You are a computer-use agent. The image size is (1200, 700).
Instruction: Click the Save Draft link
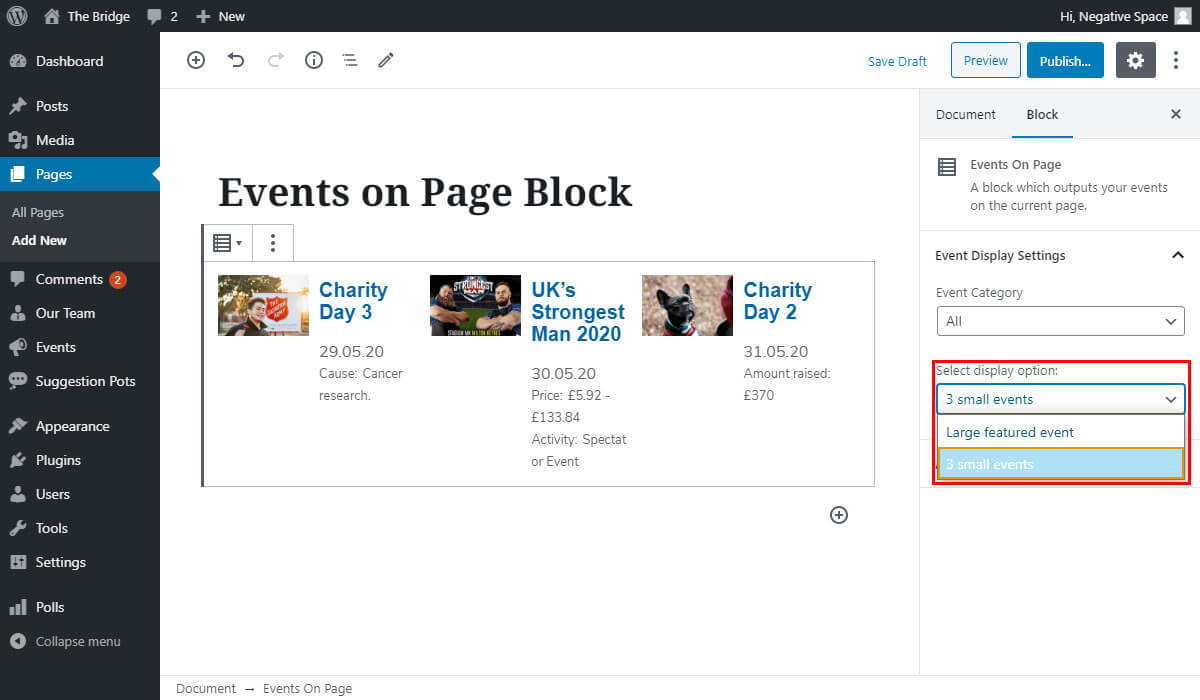897,61
